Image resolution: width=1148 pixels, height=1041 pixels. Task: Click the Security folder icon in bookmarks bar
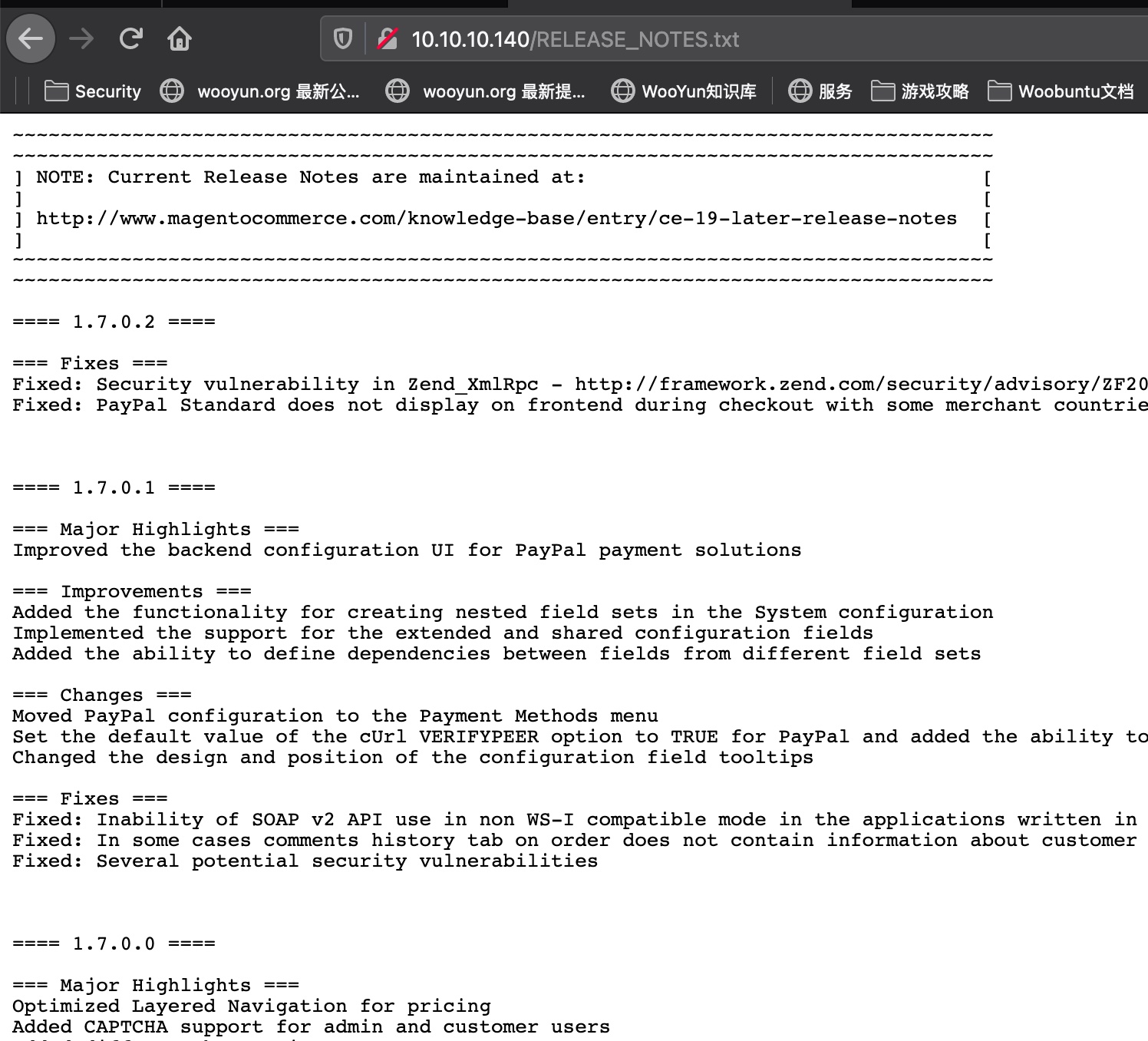pos(56,91)
